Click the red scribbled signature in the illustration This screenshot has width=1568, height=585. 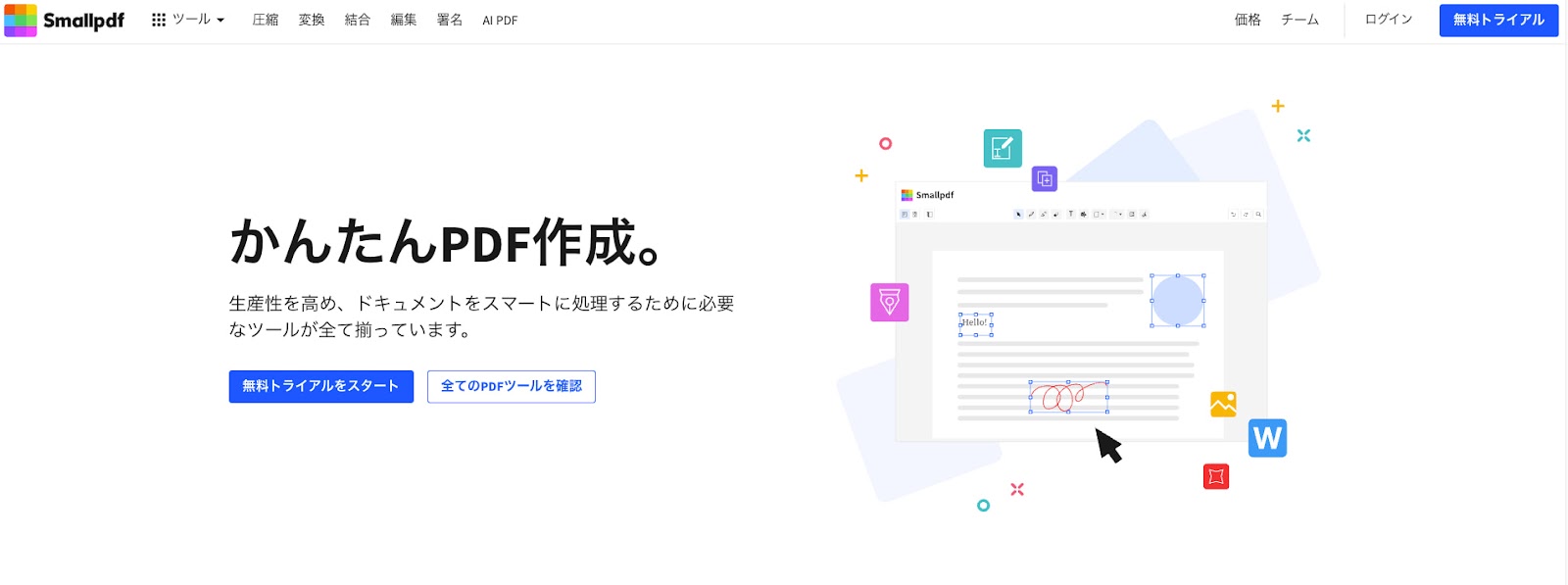pyautogui.click(x=1068, y=397)
